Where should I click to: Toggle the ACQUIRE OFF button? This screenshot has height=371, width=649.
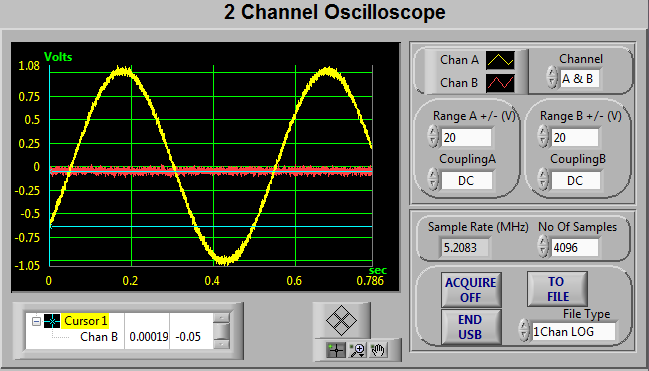471,290
